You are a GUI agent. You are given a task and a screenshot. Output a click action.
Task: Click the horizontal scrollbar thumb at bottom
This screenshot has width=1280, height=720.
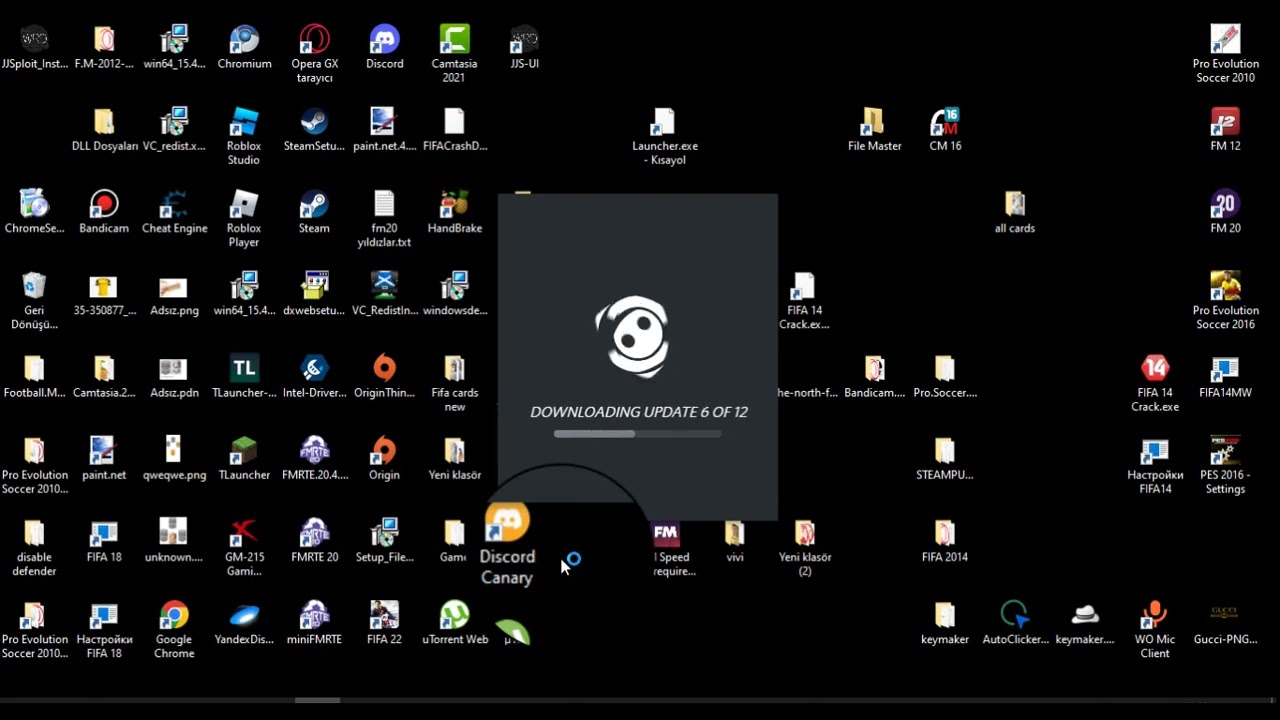(318, 700)
